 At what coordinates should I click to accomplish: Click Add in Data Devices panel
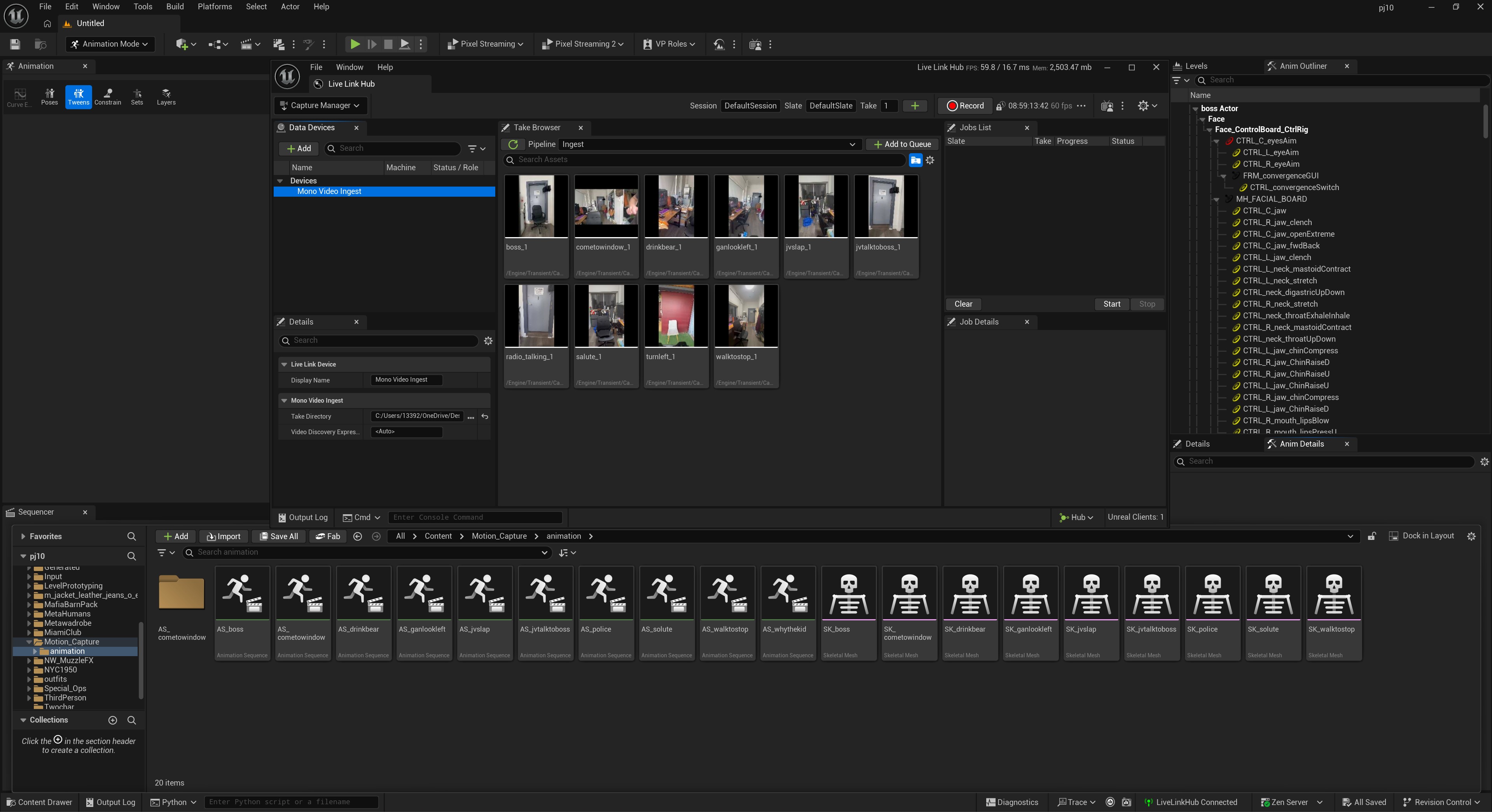pyautogui.click(x=299, y=149)
